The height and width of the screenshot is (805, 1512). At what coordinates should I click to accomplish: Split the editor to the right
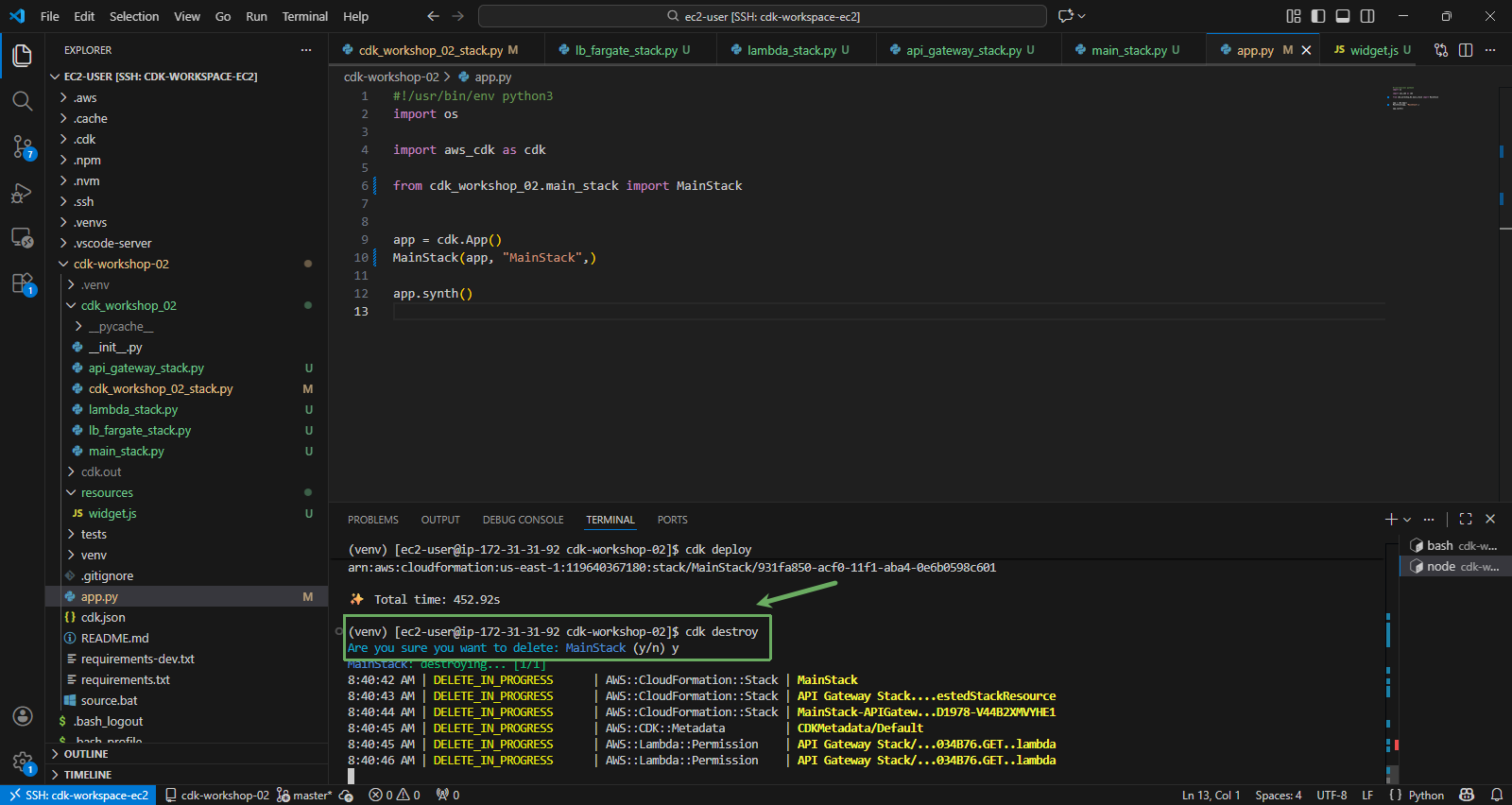(x=1466, y=50)
